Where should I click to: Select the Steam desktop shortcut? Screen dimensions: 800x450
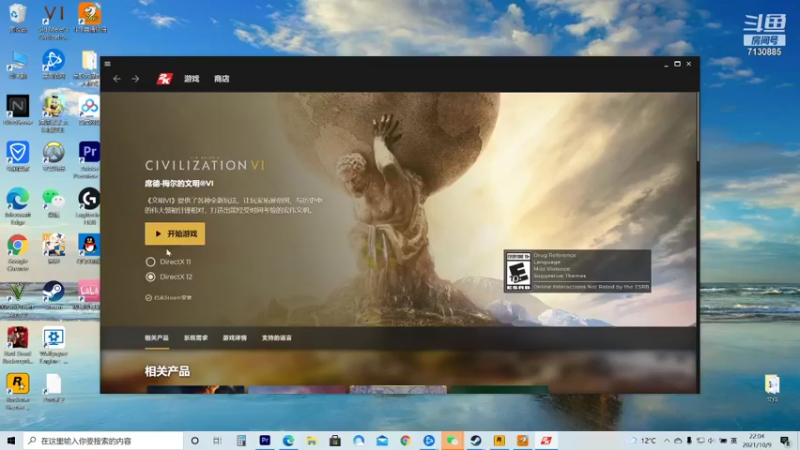(x=54, y=295)
